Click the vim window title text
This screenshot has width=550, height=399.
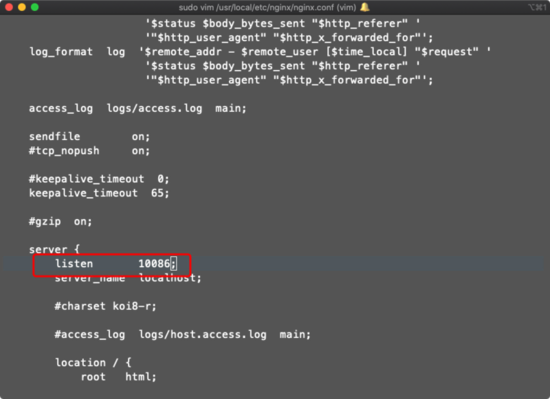tap(267, 7)
